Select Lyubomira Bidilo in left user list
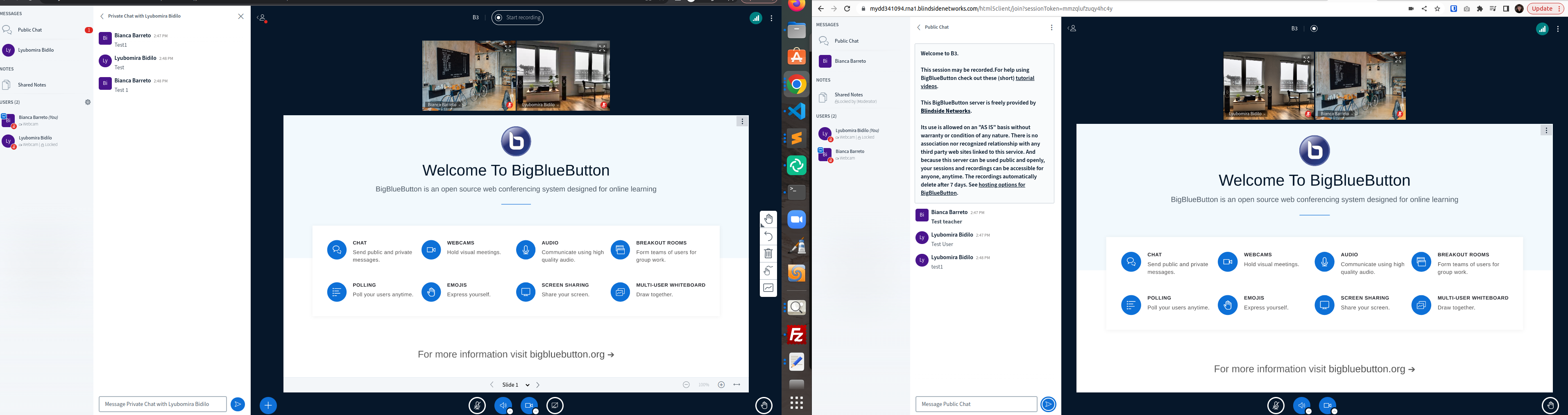Screen dimensions: 1568x415 [46, 141]
